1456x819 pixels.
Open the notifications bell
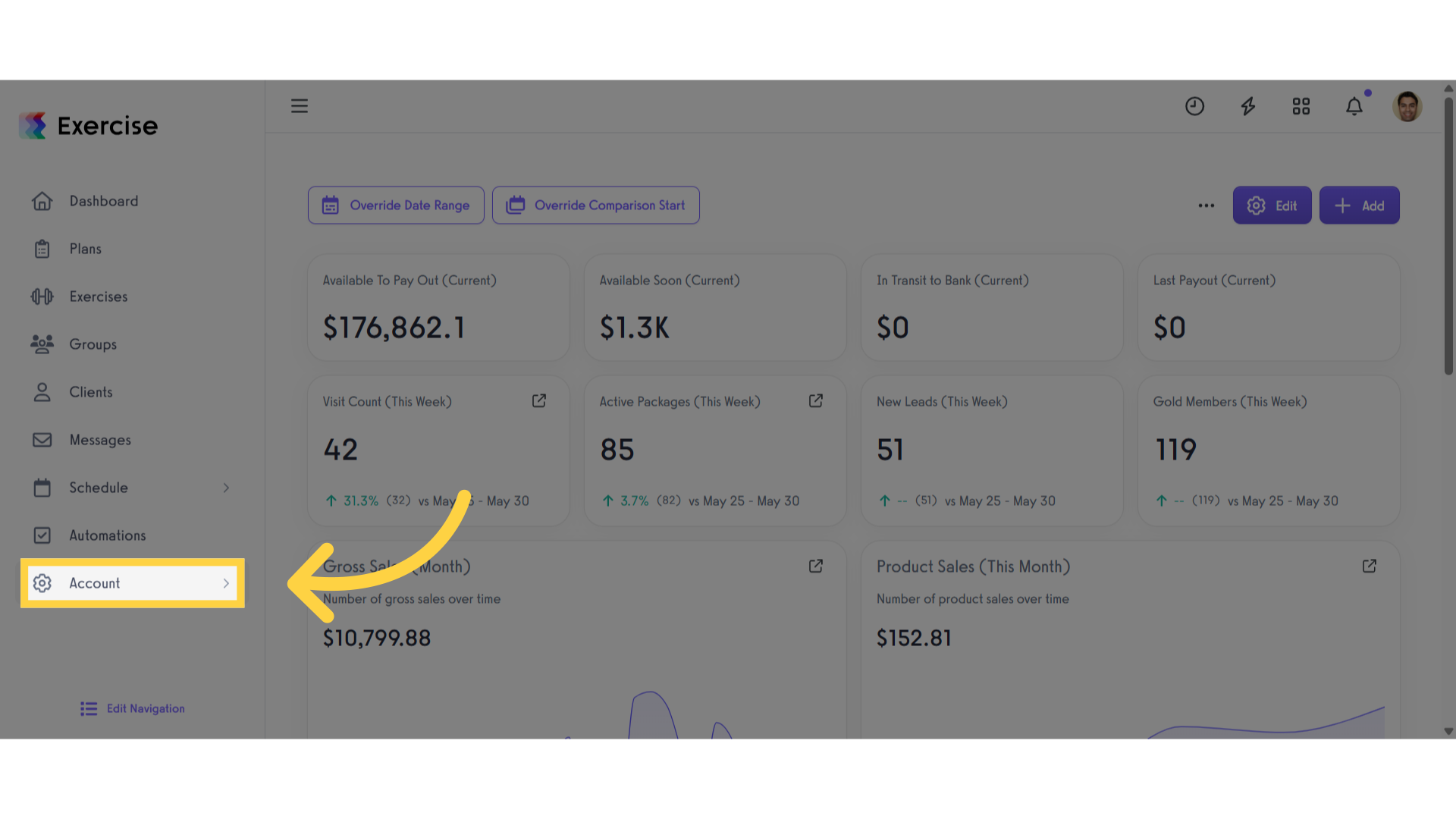point(1354,106)
